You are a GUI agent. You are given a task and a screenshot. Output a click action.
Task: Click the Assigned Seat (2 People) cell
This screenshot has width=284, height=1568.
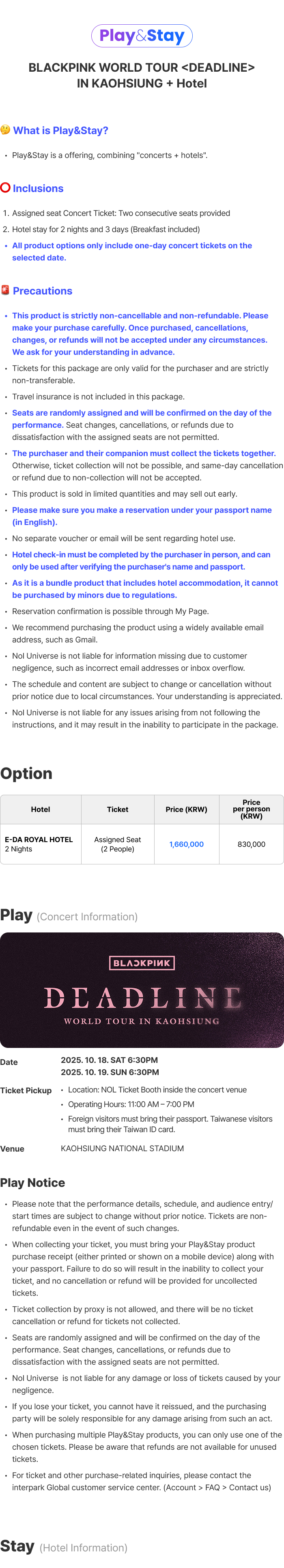tap(118, 844)
